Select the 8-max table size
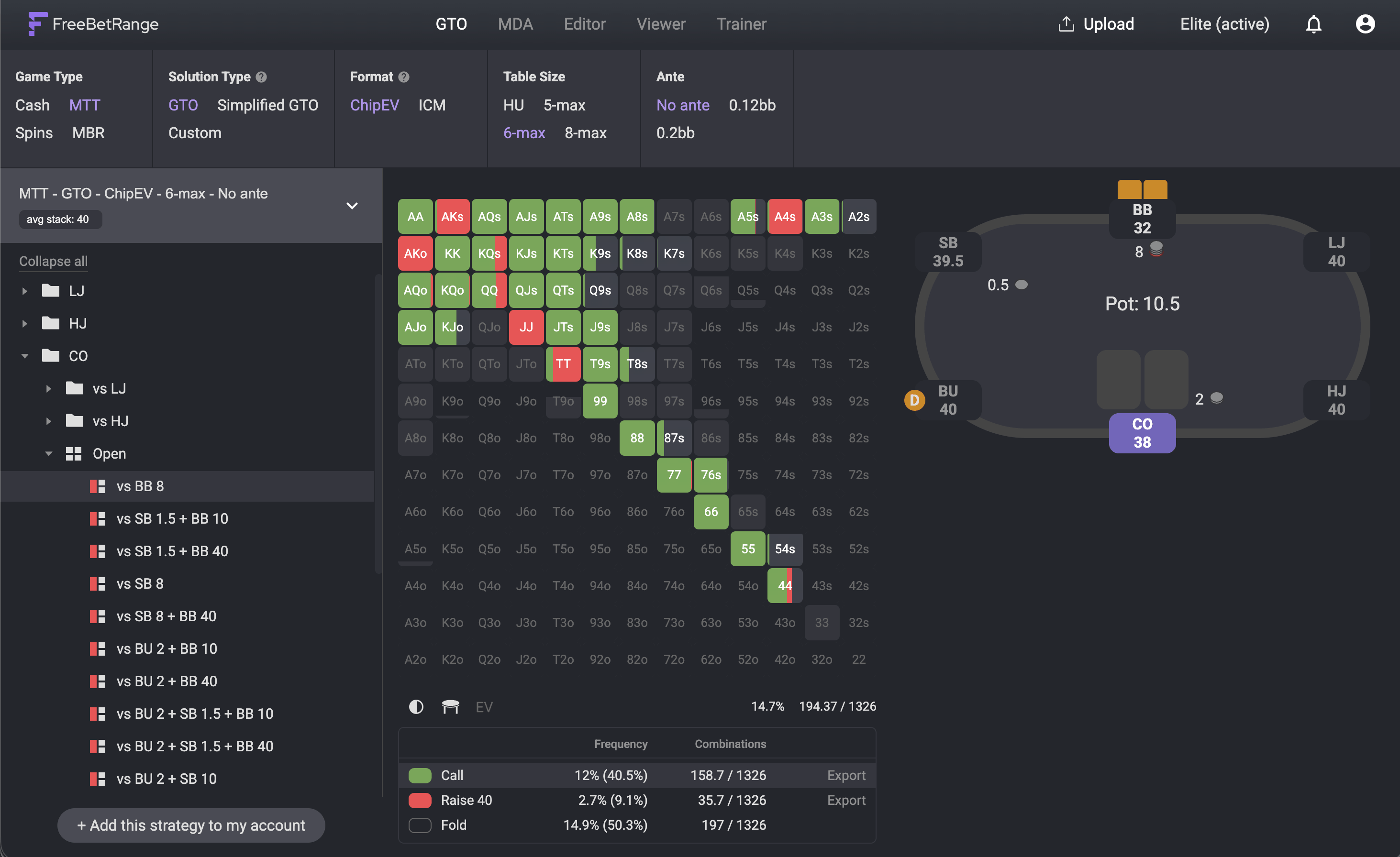The height and width of the screenshot is (857, 1400). click(585, 133)
